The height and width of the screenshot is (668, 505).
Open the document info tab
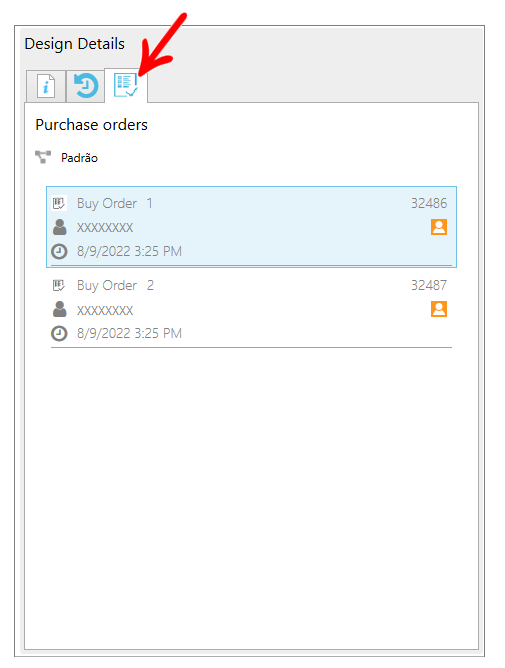click(x=46, y=86)
